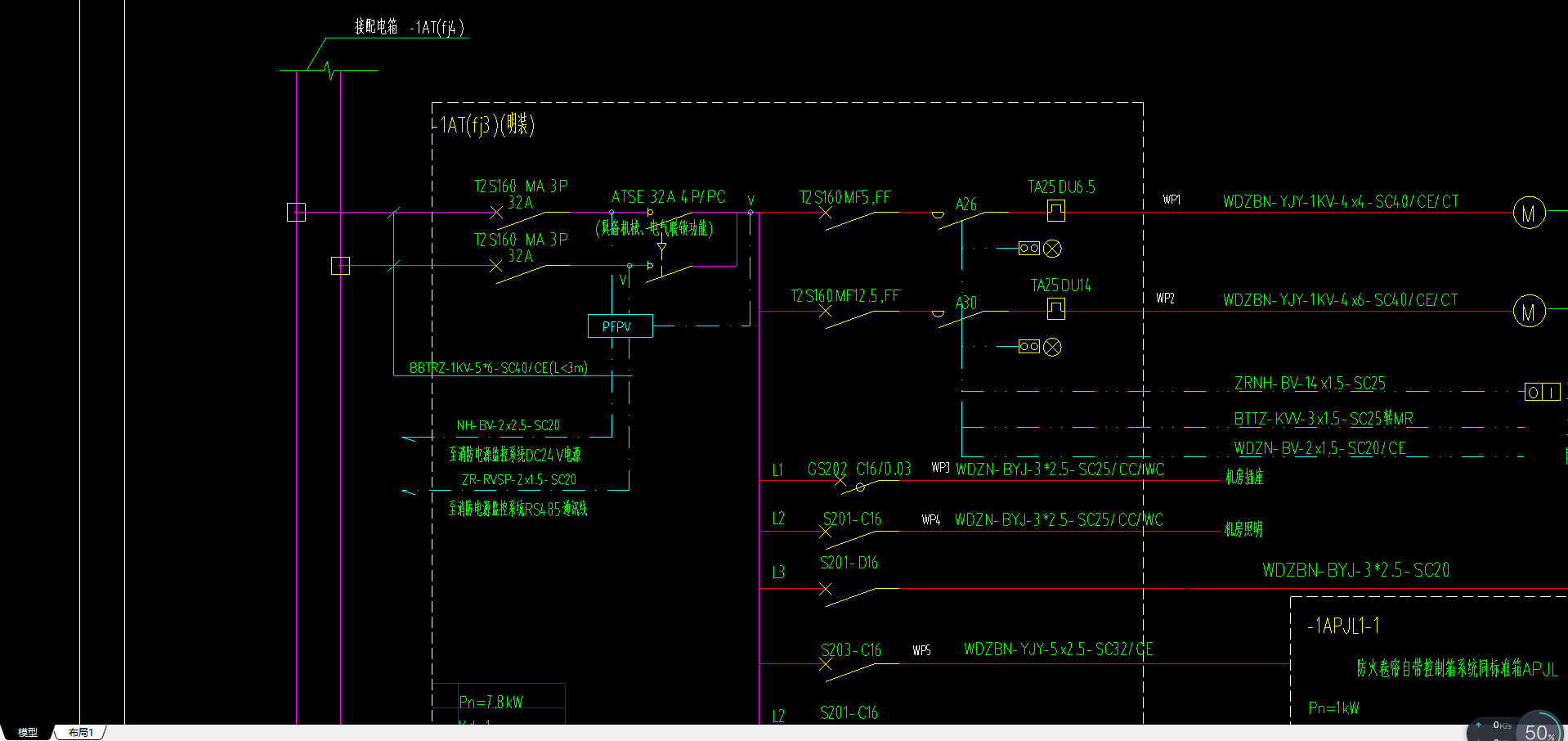
Task: Click the 至消防电源监控系统DC24V电源 note
Action: point(515,454)
